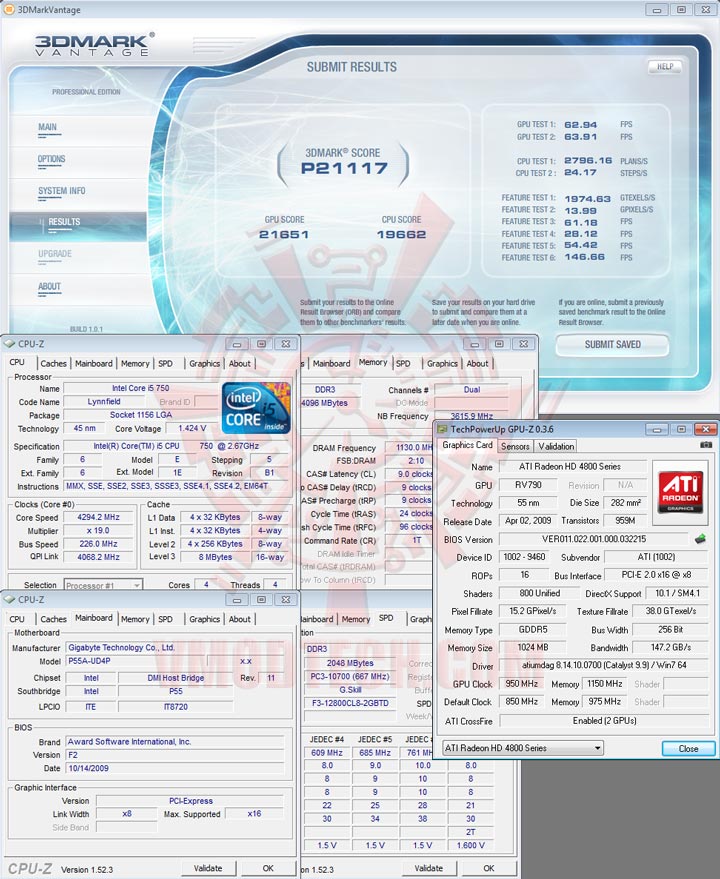Screen dimensions: 720x879
Task: Click the TechPowerUp GPU-Z title bar icon
Action: (x=442, y=429)
